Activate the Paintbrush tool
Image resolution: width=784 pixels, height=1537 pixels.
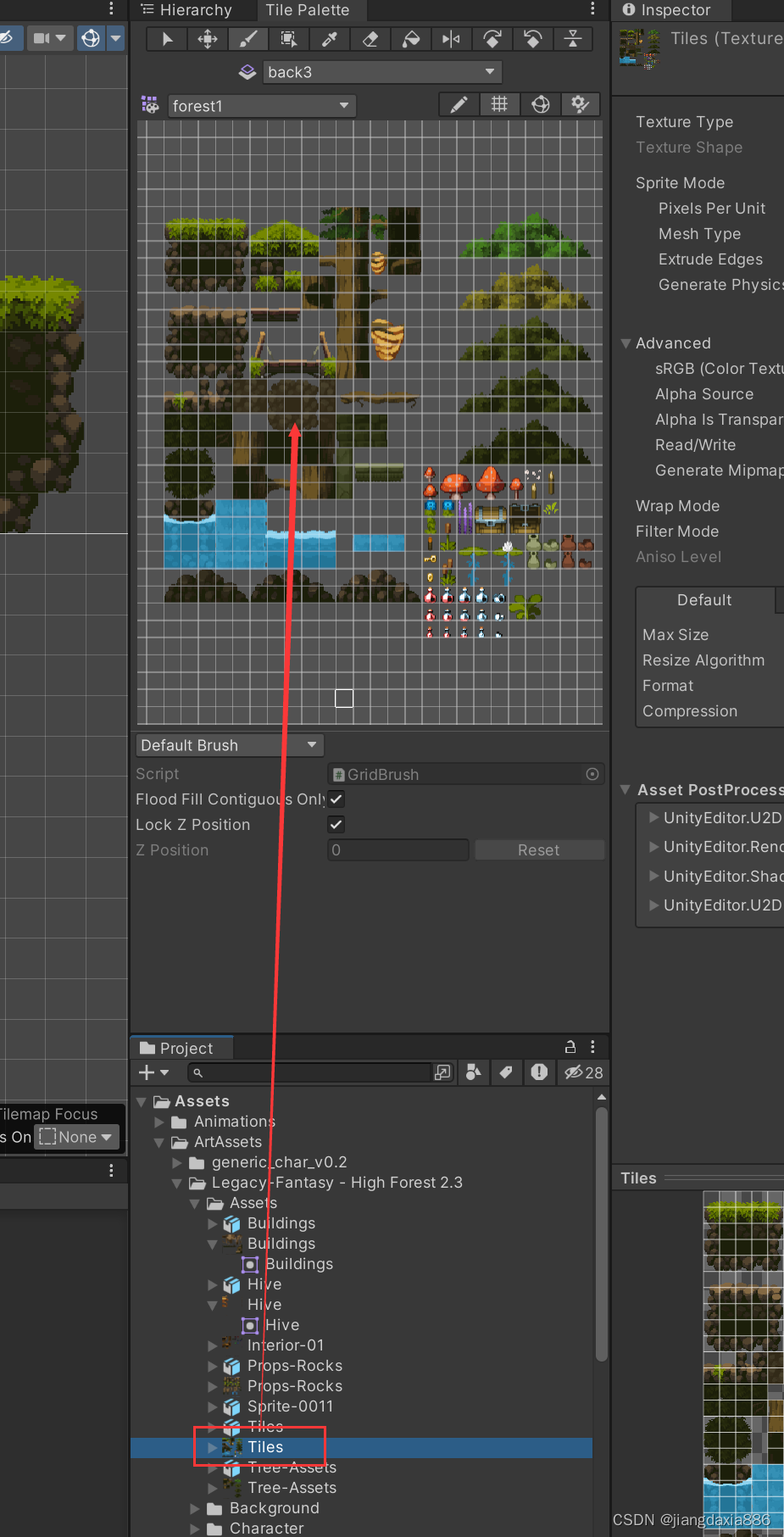point(248,39)
